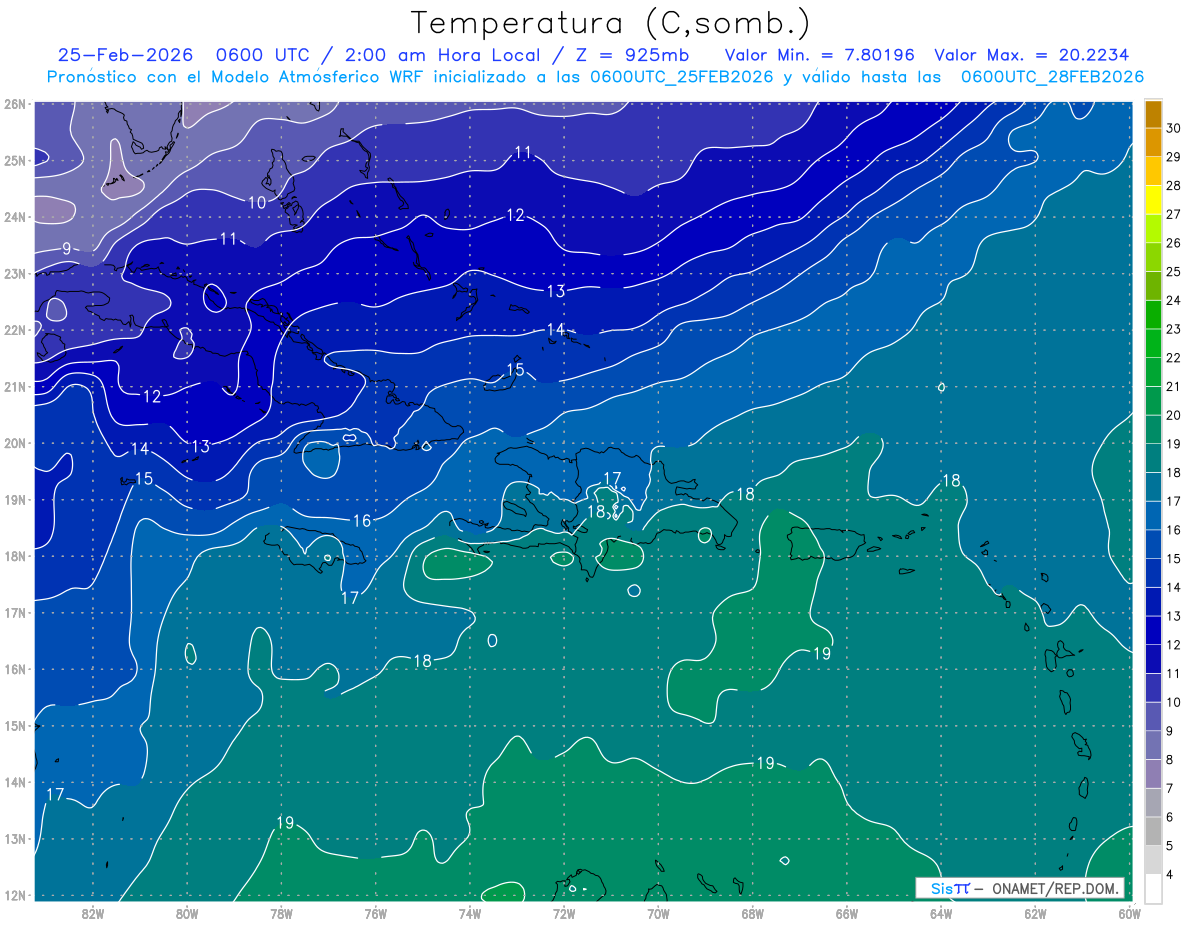The height and width of the screenshot is (927, 1200).
Task: Click the white legend swatch below 4
Action: click(x=1153, y=888)
